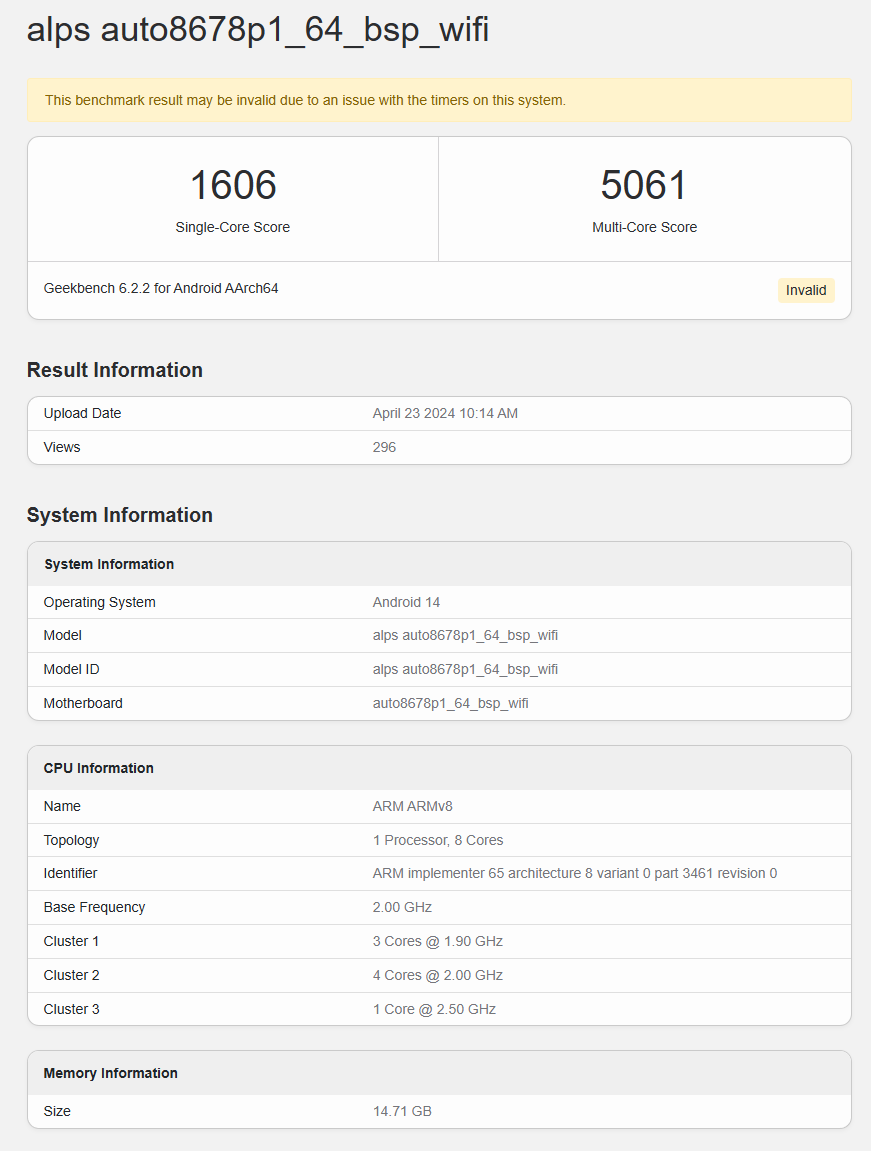Select the memory size 14.71 GB value
The image size is (871, 1151).
tap(402, 1111)
